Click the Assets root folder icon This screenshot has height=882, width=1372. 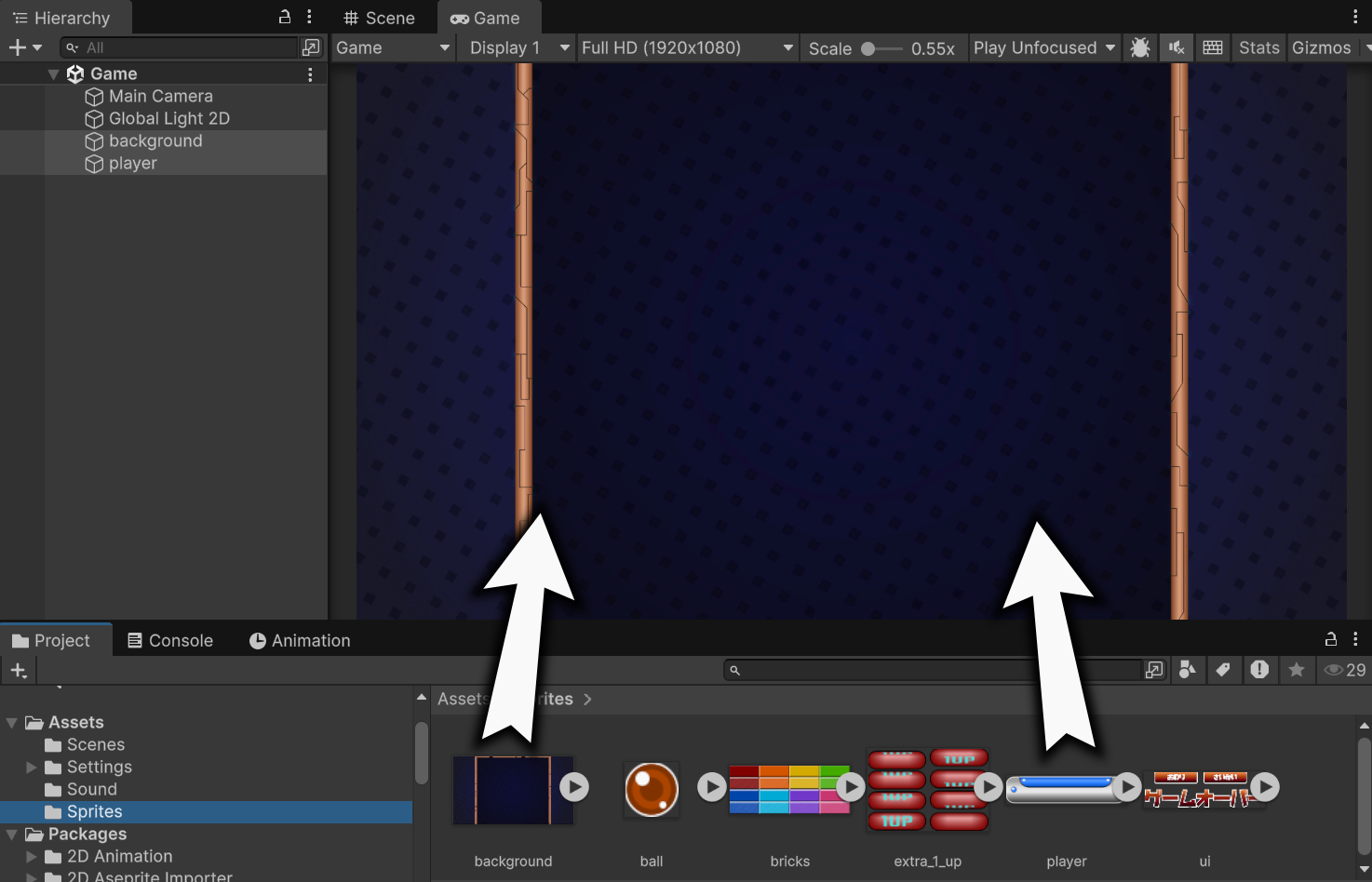(34, 723)
